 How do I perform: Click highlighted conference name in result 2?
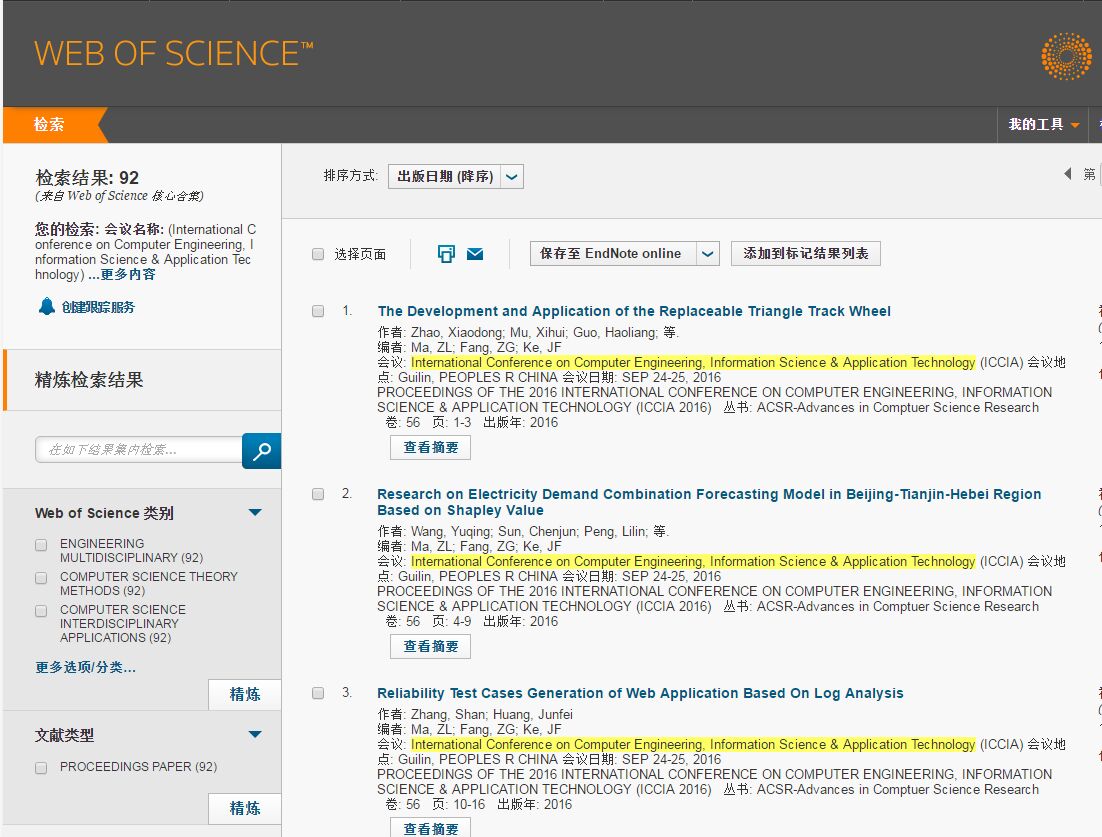tap(693, 562)
